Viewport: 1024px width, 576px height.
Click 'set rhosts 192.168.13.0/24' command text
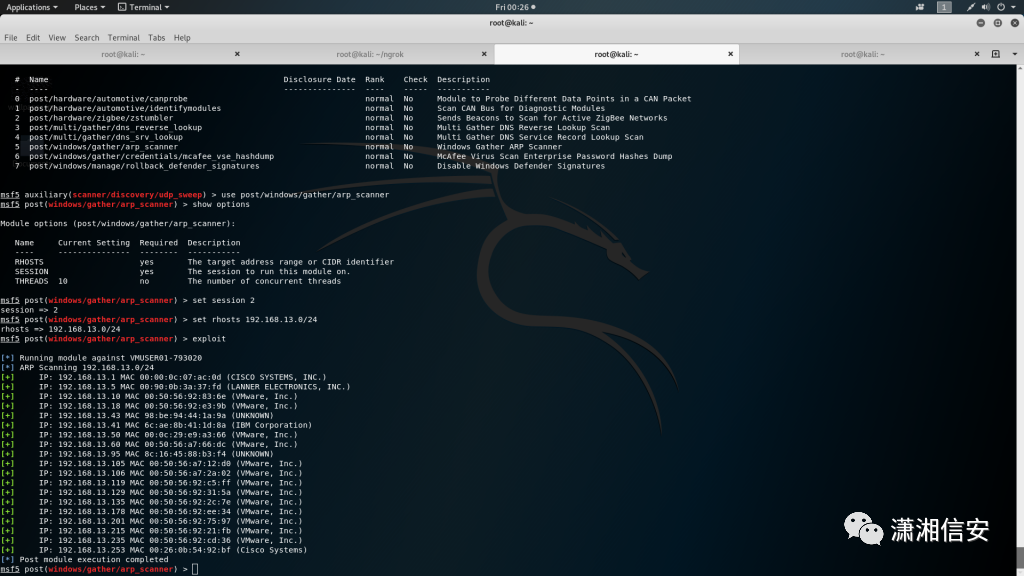(x=255, y=319)
